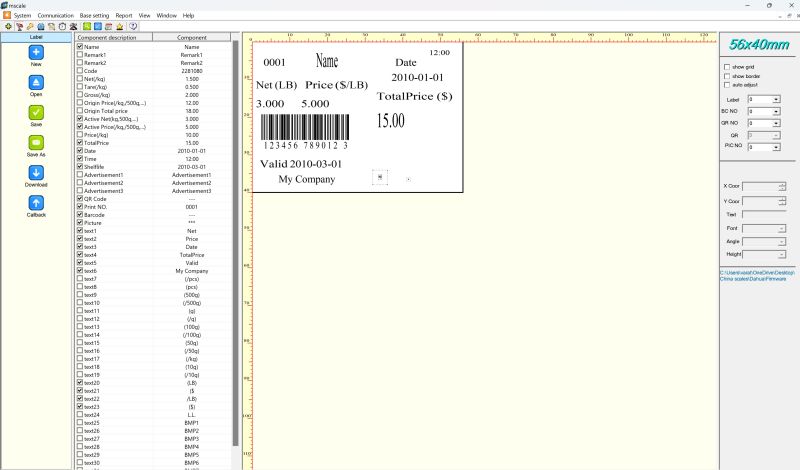Image resolution: width=800 pixels, height=470 pixels.
Task: Click the Callback upload icon
Action: point(36,203)
